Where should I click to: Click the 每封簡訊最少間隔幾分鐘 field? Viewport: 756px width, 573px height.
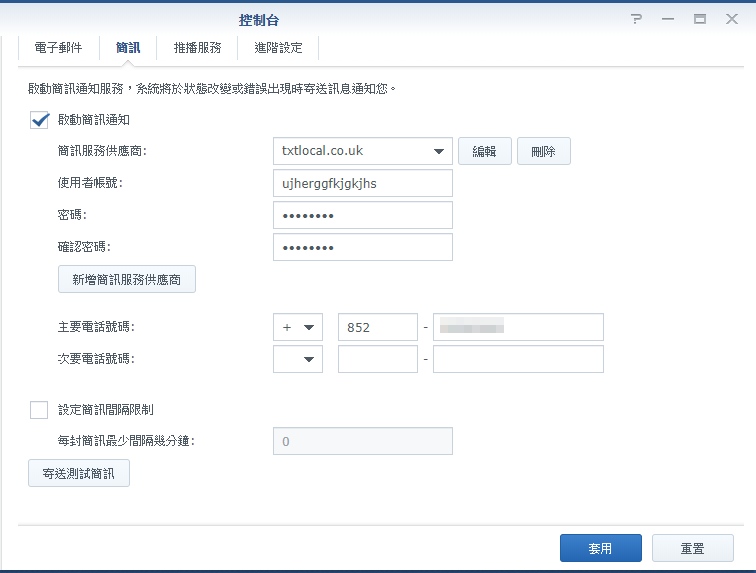pos(363,441)
